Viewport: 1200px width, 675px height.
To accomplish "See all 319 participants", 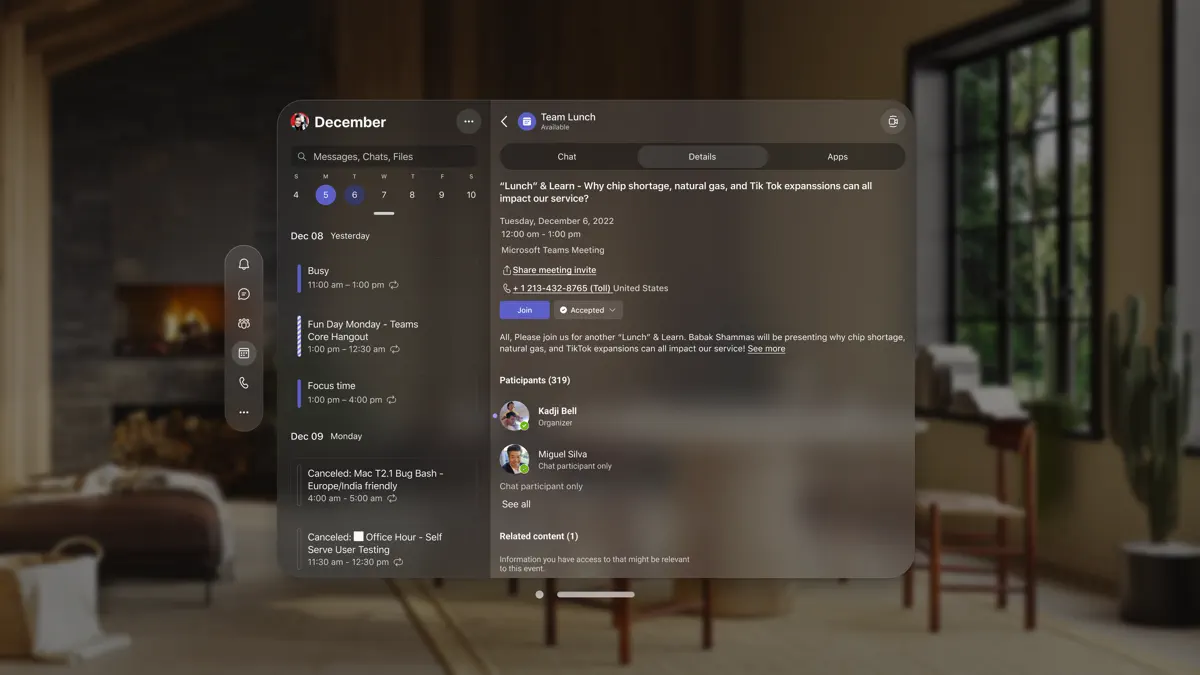I will pos(515,503).
